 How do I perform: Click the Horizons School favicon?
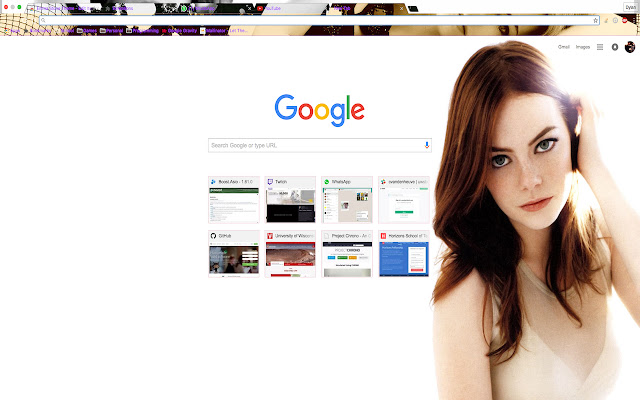[x=383, y=236]
